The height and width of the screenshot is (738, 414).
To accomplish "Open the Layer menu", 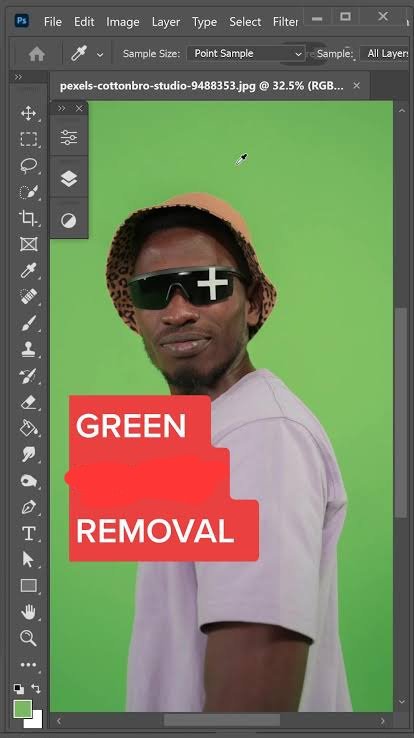I will (166, 22).
